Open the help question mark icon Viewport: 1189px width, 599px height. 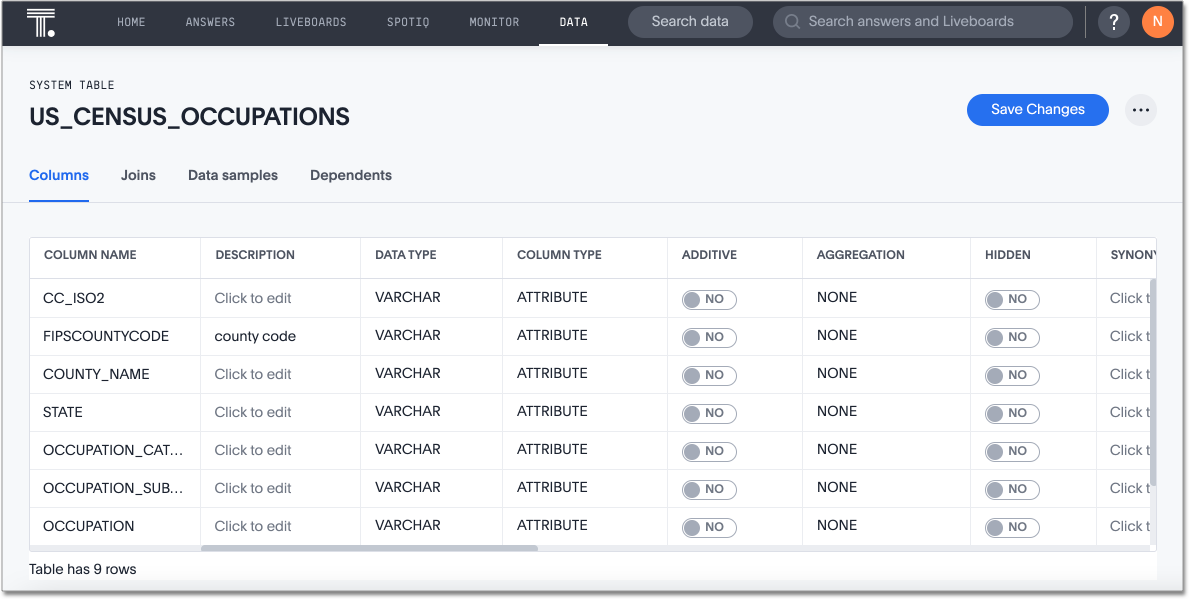(1114, 22)
